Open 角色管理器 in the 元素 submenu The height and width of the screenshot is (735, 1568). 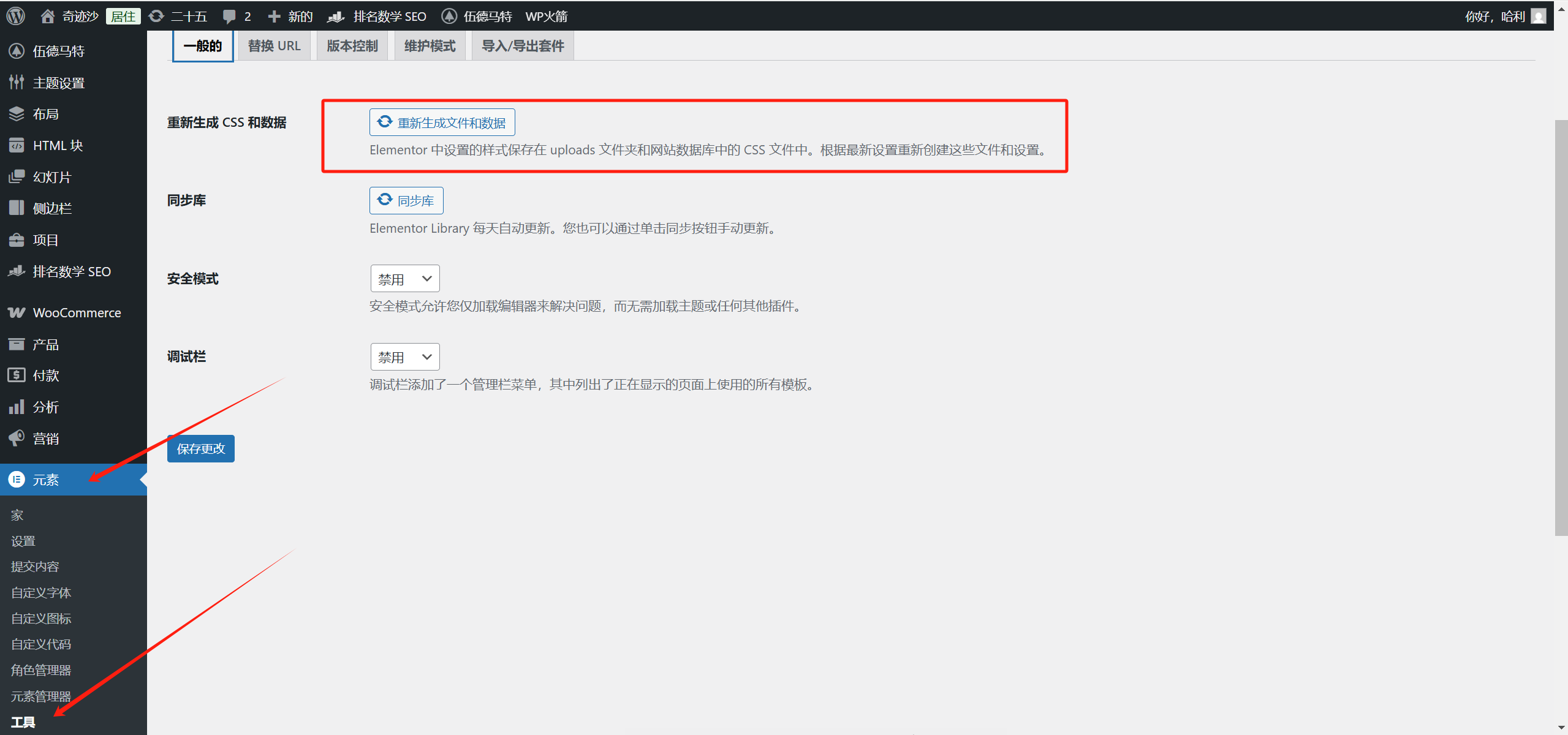(x=40, y=669)
